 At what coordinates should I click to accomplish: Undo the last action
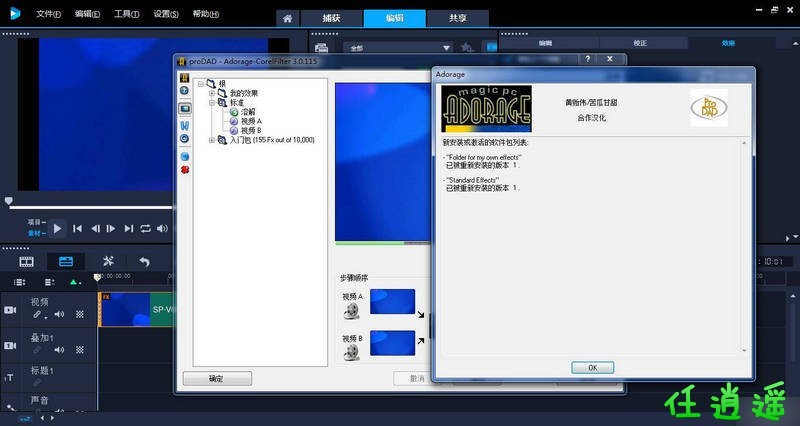click(x=145, y=262)
